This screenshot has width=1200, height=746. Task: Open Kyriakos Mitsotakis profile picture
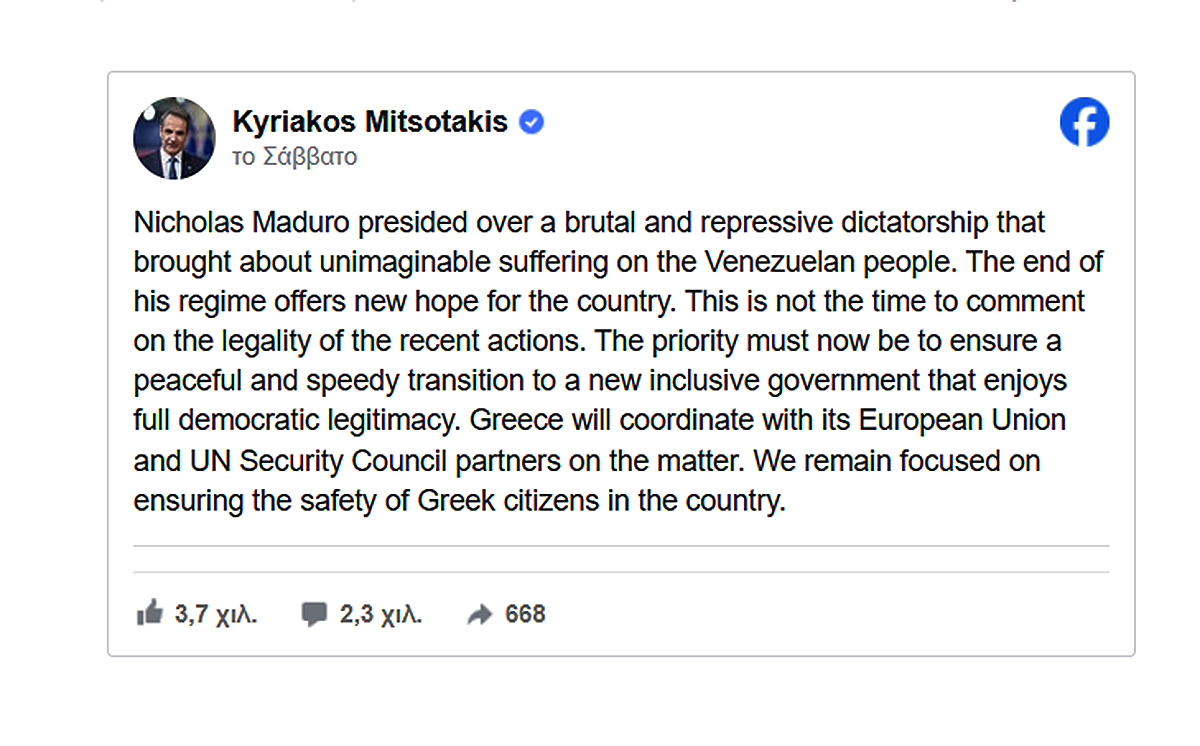click(175, 138)
